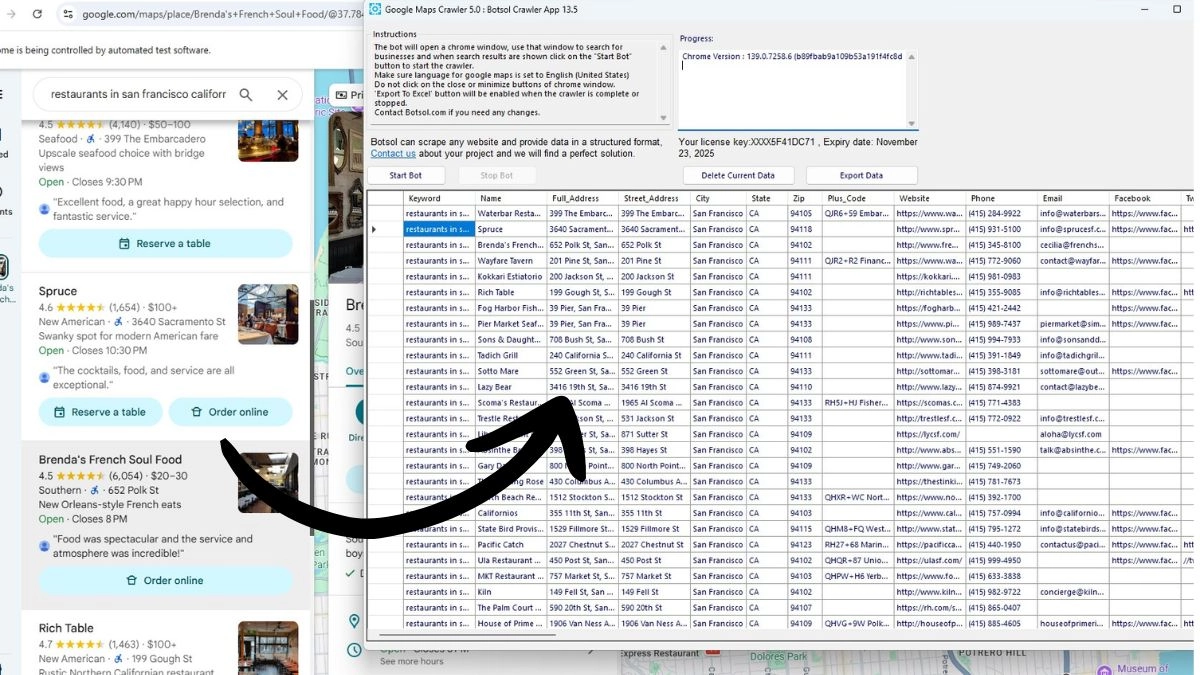Click reviewer avatar beside "Excellent food" review
This screenshot has height=675, width=1200.
pyautogui.click(x=44, y=209)
